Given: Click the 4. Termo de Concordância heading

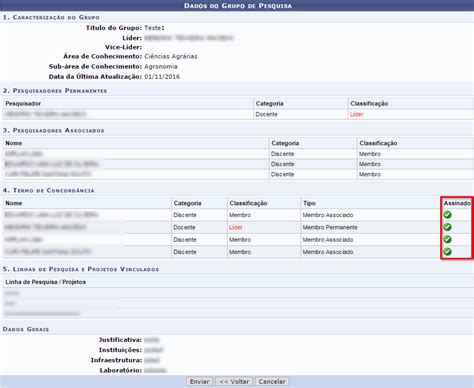Looking at the screenshot, I should click(x=49, y=190).
